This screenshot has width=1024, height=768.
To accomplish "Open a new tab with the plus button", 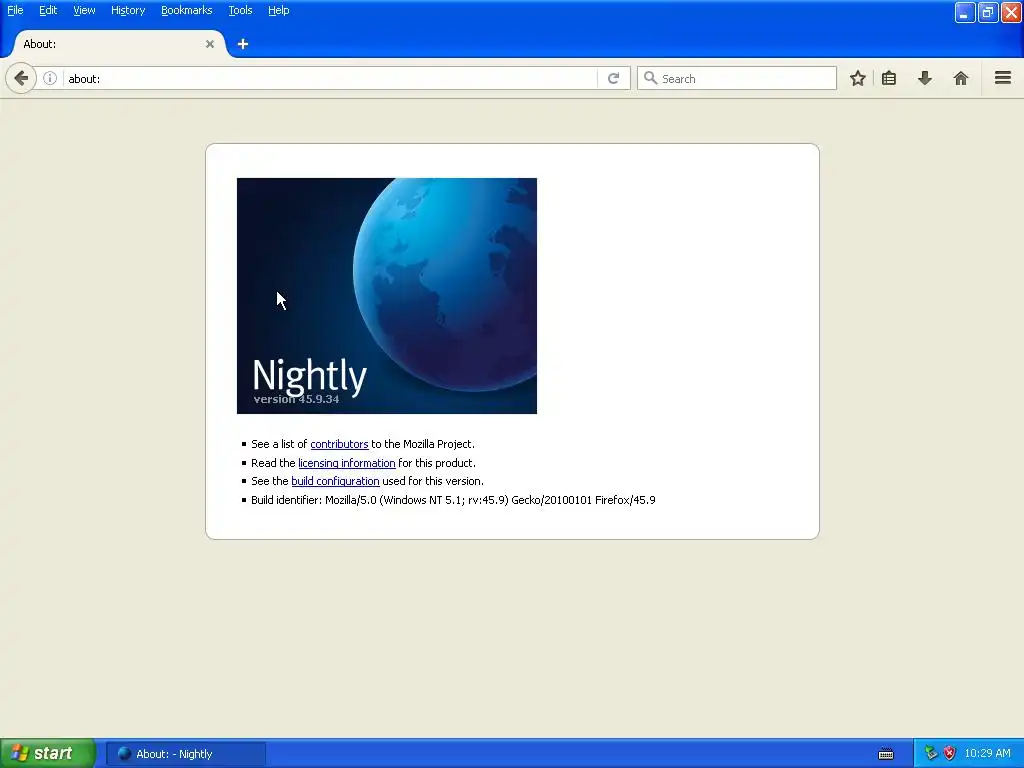I will 243,44.
